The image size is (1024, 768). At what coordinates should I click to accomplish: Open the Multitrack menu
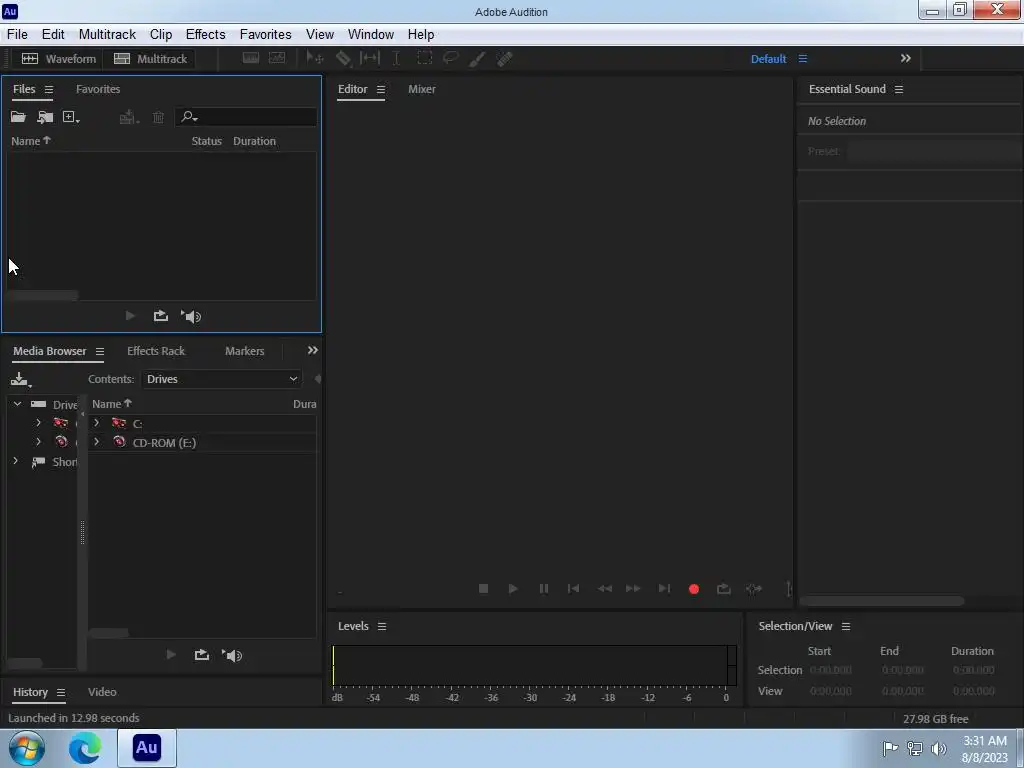point(107,34)
